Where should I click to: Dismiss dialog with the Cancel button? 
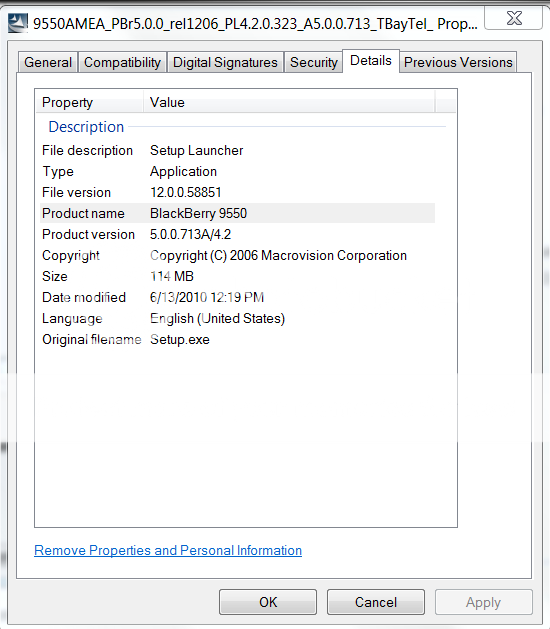[x=375, y=602]
